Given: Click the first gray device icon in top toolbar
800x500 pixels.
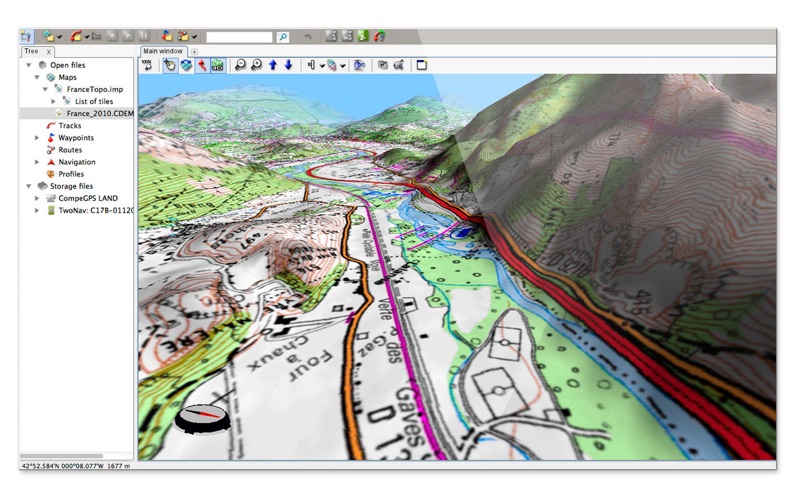Looking at the screenshot, I should coord(331,36).
